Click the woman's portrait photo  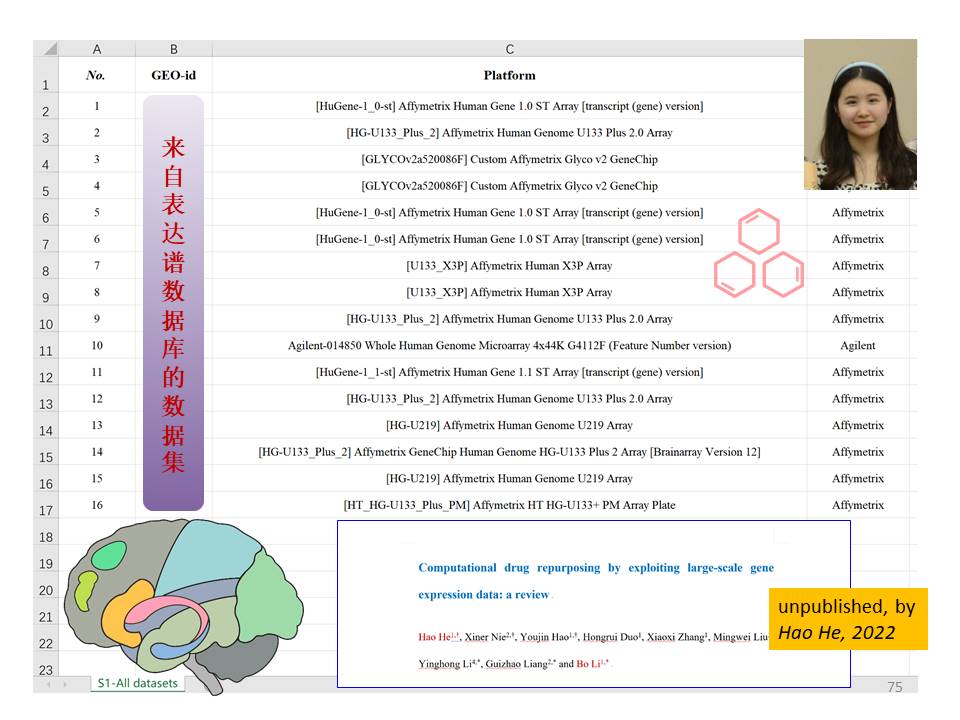click(x=860, y=114)
